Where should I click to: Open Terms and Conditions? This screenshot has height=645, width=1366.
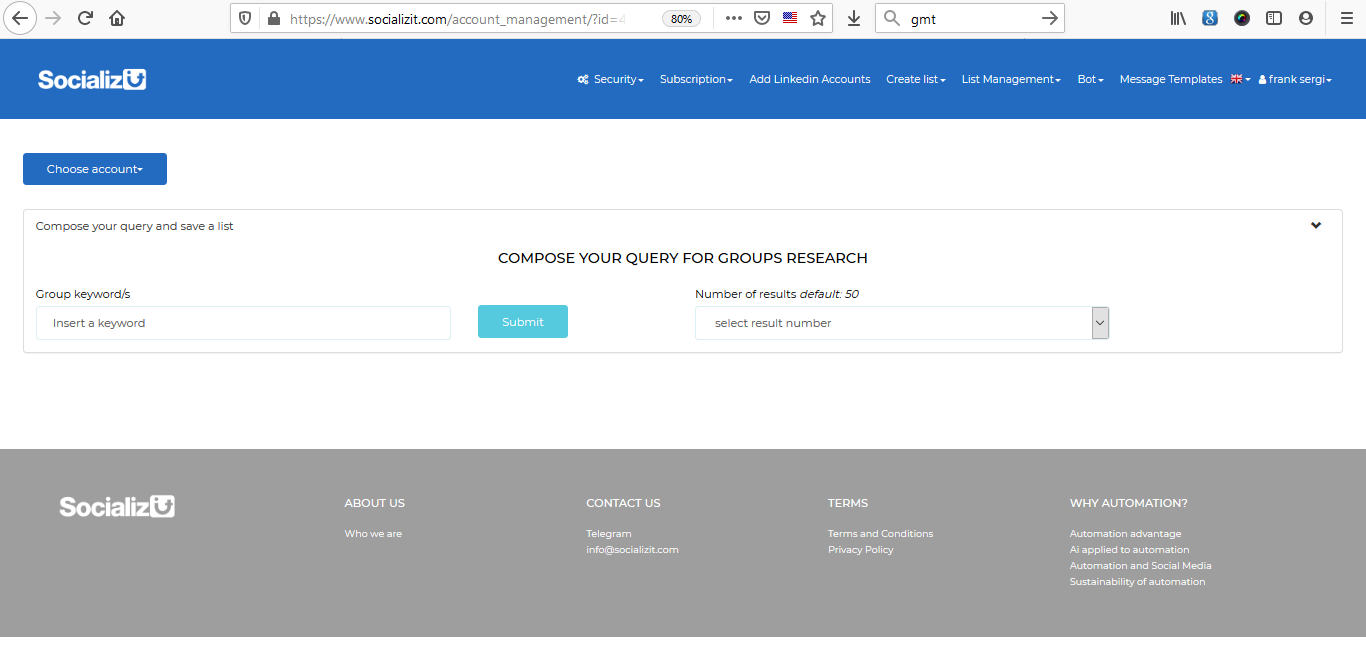pyautogui.click(x=880, y=534)
